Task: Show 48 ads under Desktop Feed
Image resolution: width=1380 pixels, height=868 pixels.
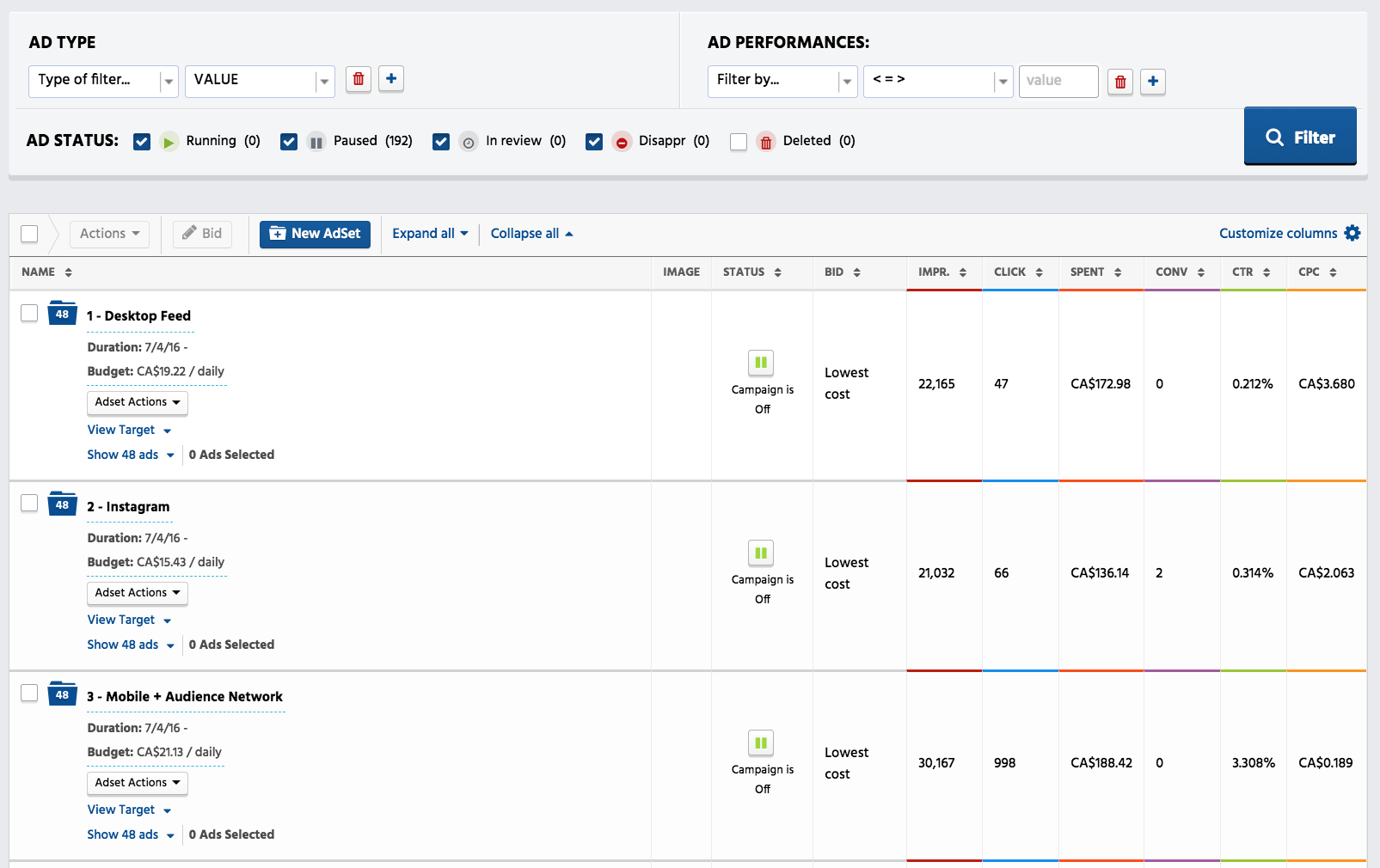Action: point(131,455)
